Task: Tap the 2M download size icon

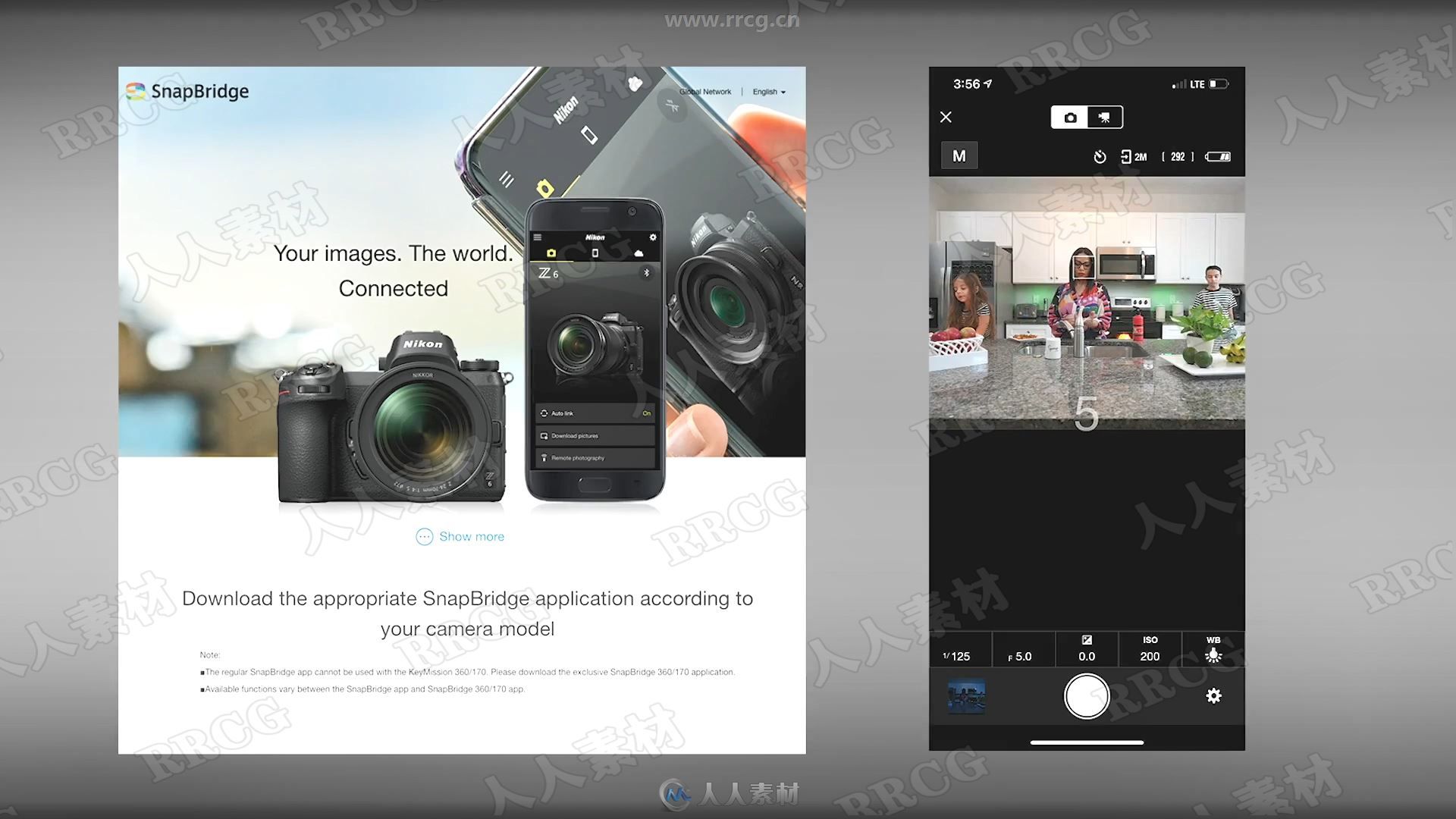Action: [x=1134, y=157]
